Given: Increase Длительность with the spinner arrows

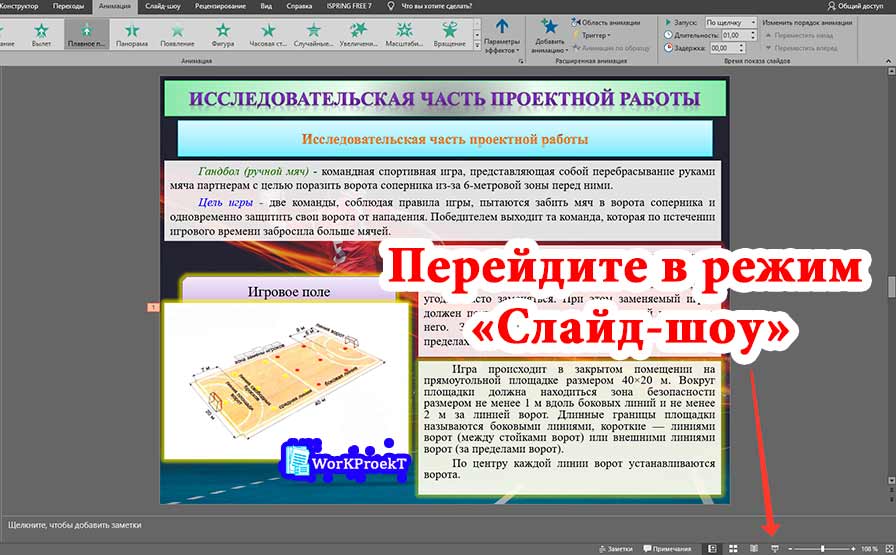Looking at the screenshot, I should coord(753,33).
